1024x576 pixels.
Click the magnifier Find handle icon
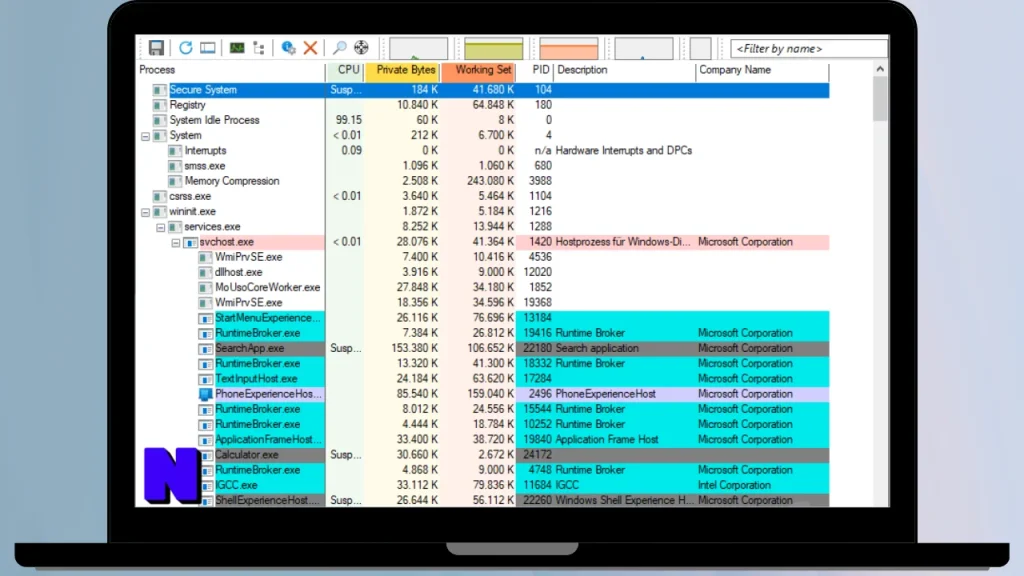(340, 48)
